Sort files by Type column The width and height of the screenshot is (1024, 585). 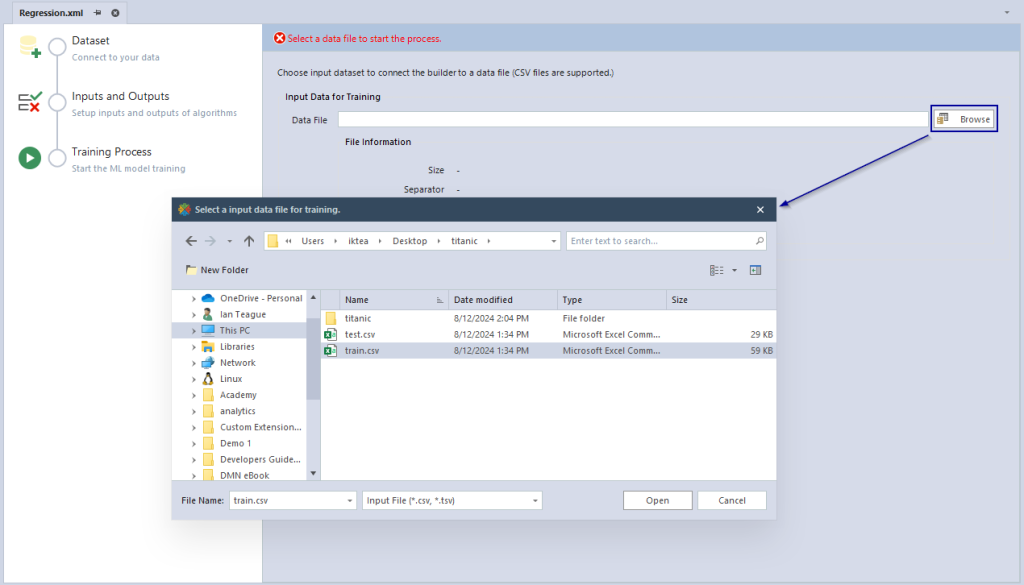[611, 300]
